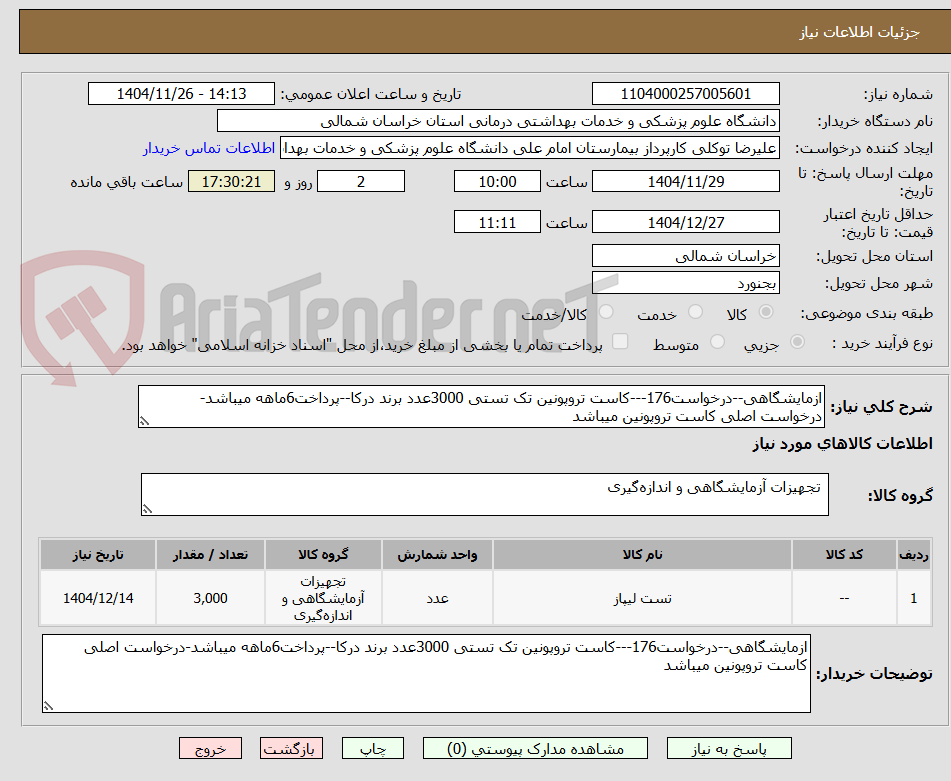Screen dimensions: 951x781
Task: Click the price validity date 1404/12/27
Action: tap(685, 222)
